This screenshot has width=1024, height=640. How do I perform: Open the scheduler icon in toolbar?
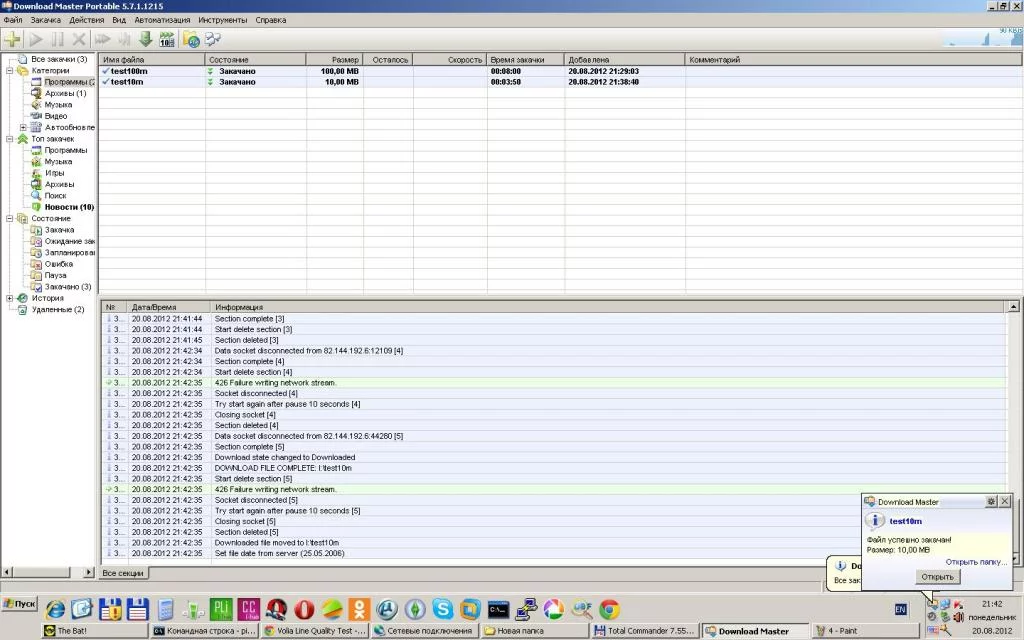[167, 40]
